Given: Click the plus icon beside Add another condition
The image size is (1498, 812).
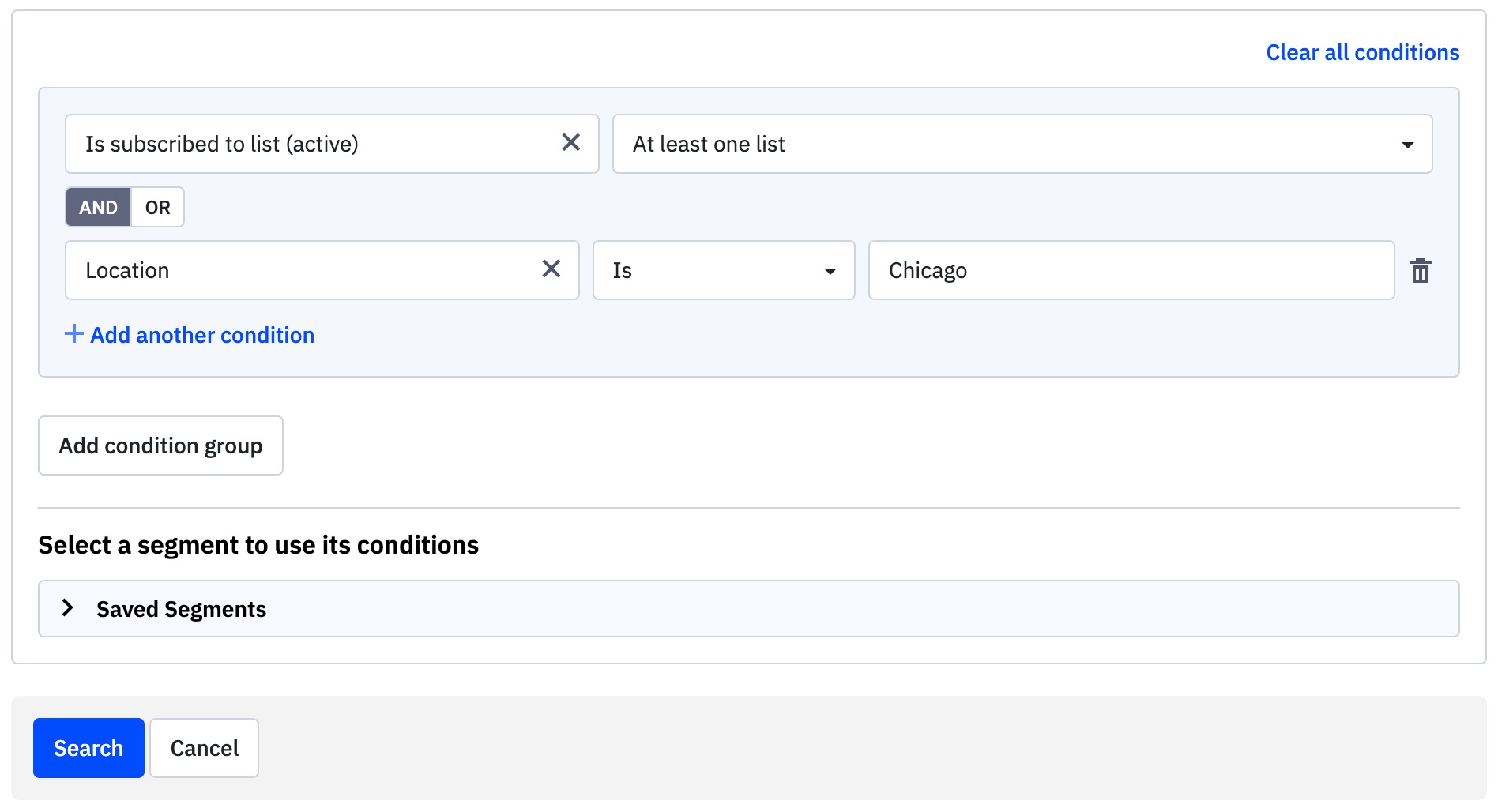Looking at the screenshot, I should coord(73,334).
